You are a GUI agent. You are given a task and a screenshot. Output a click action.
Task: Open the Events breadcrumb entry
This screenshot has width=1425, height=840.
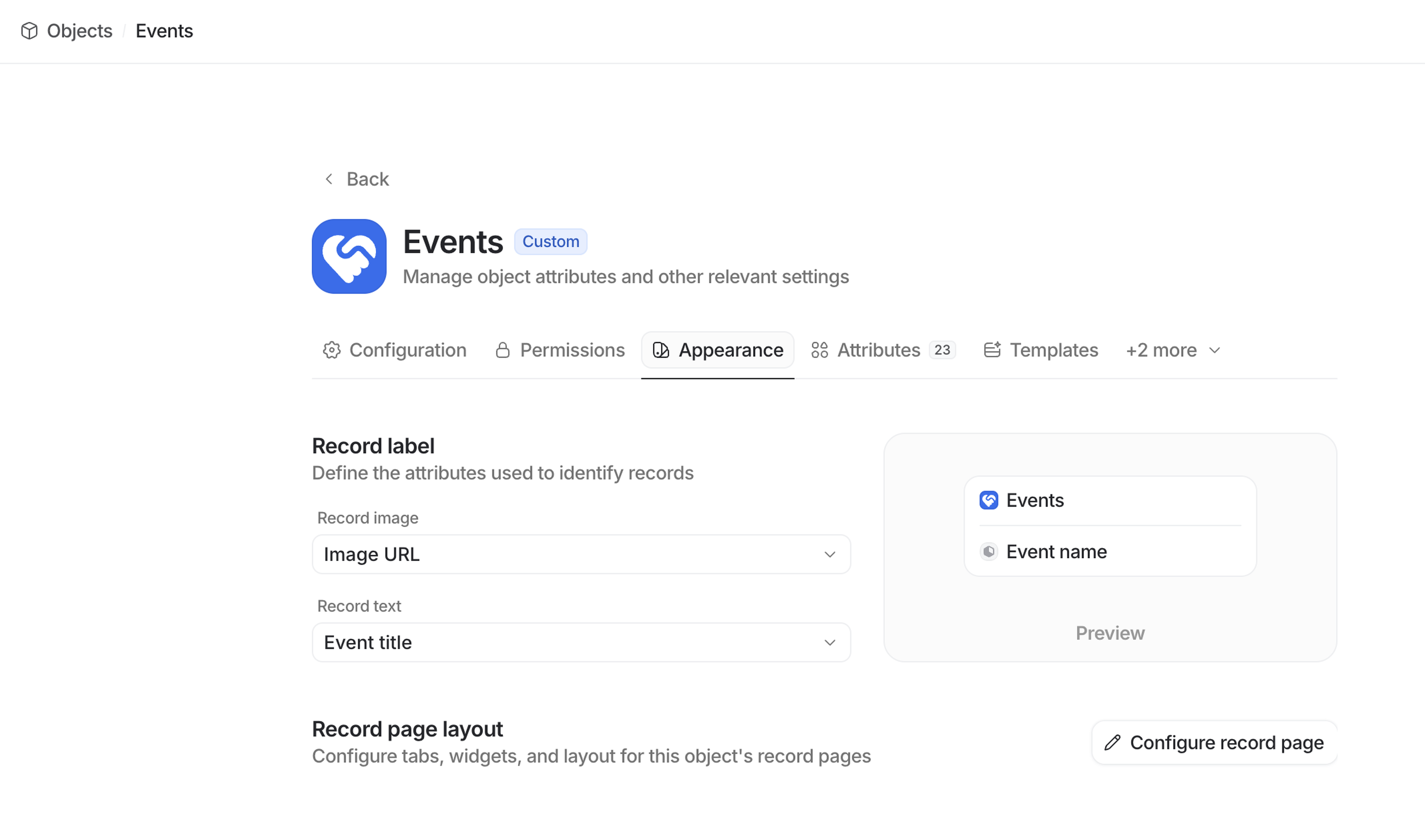164,31
